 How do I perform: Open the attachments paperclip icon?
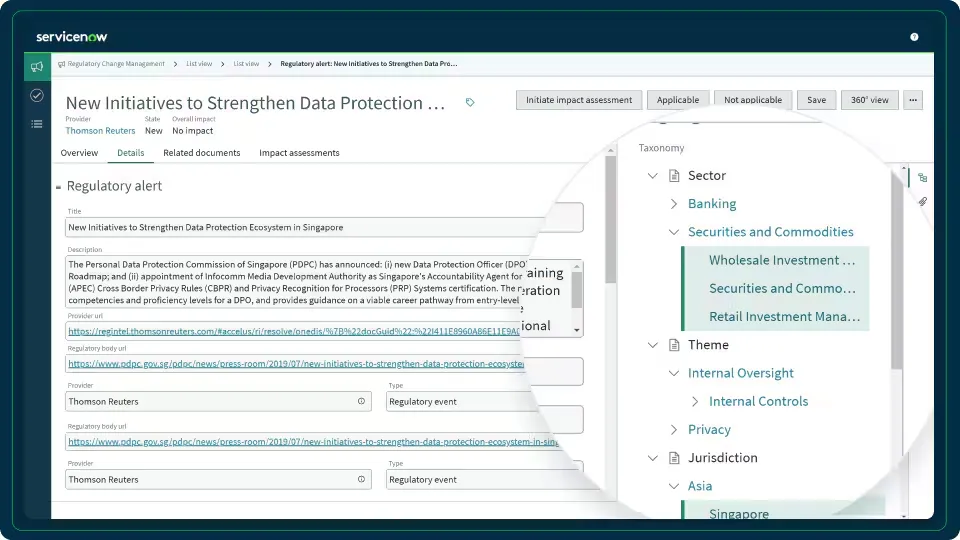(x=922, y=202)
